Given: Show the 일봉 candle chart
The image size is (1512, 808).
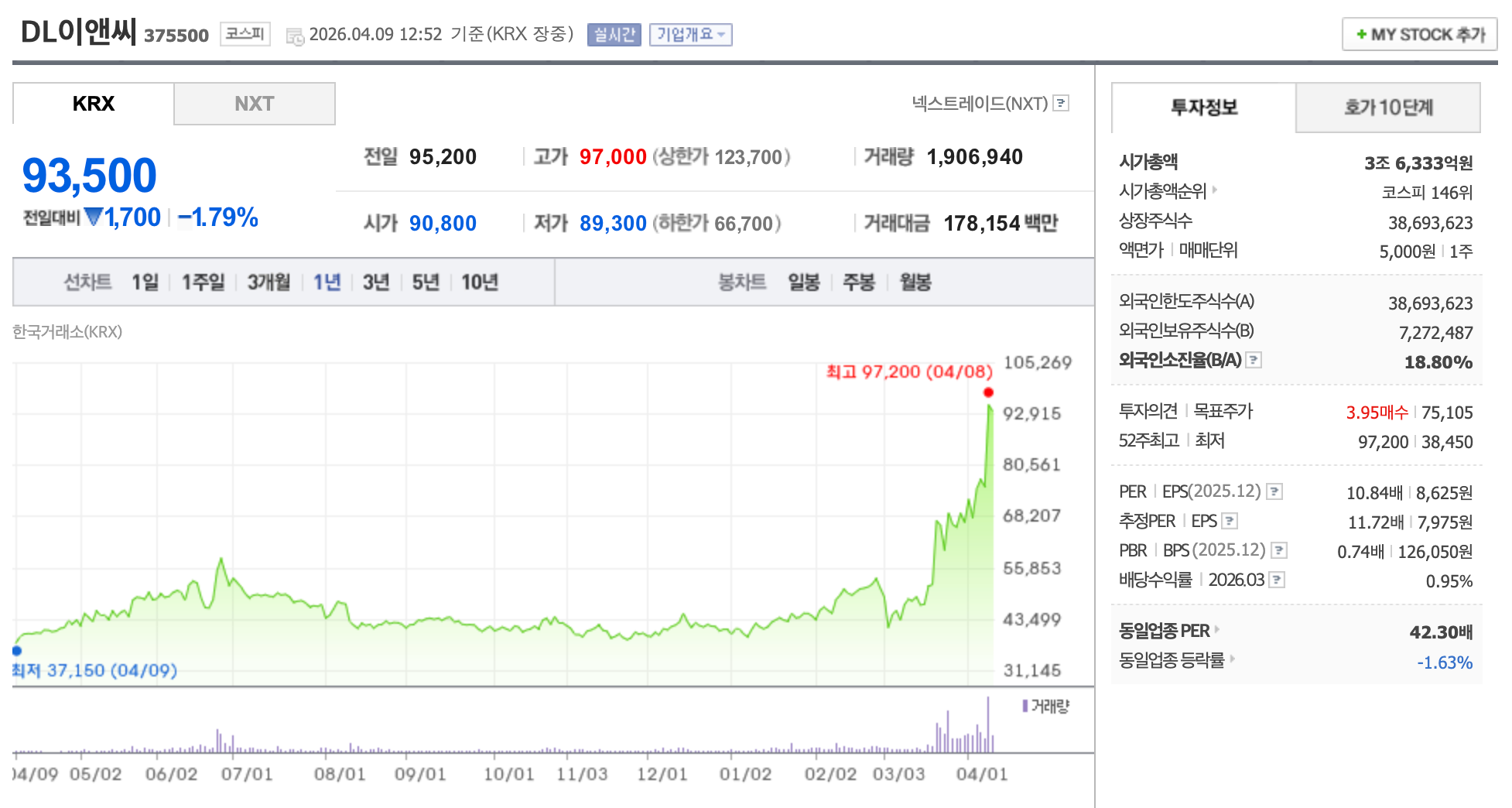Looking at the screenshot, I should click(804, 282).
